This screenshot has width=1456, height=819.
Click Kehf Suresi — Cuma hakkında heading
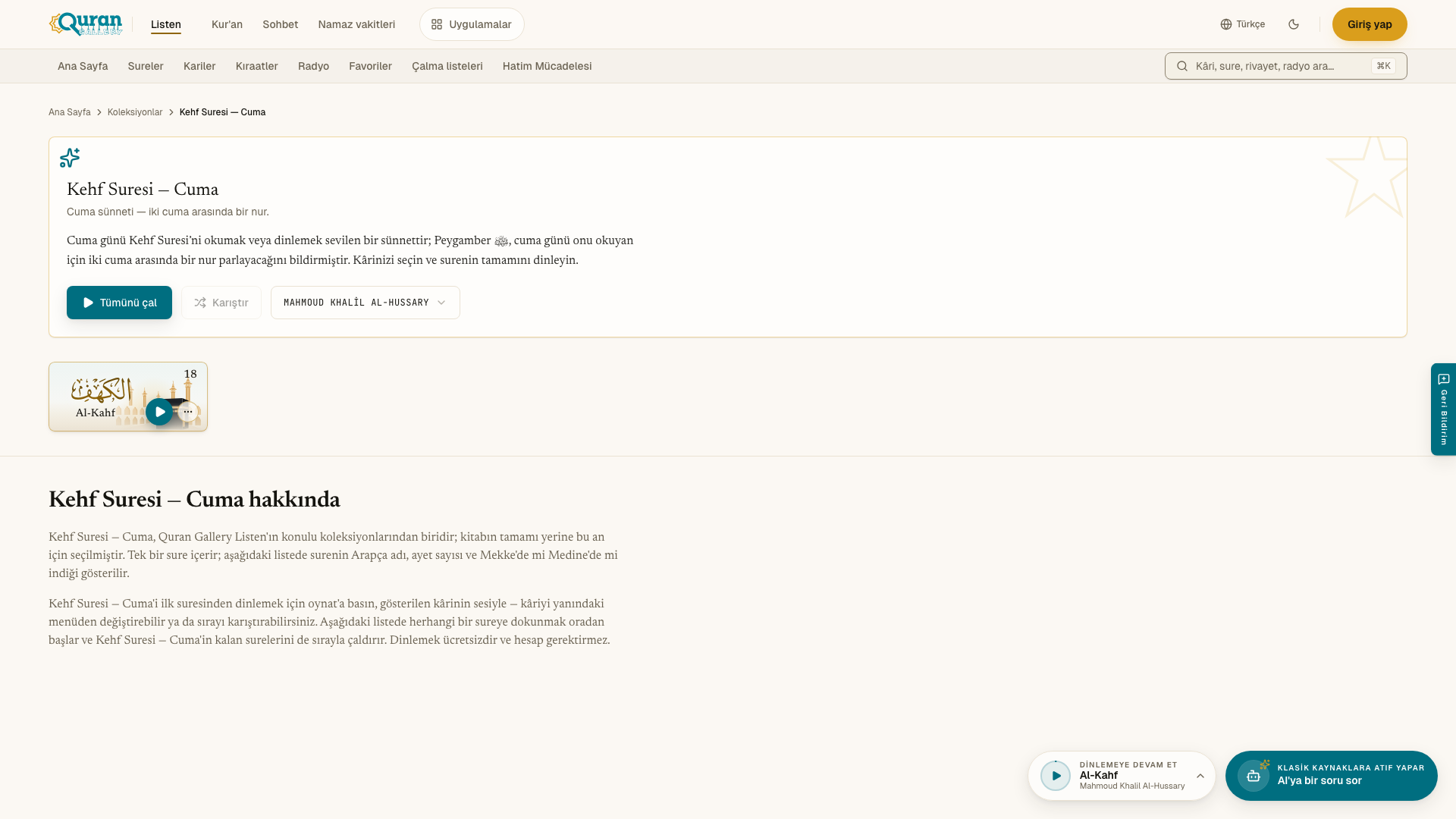pos(194,499)
